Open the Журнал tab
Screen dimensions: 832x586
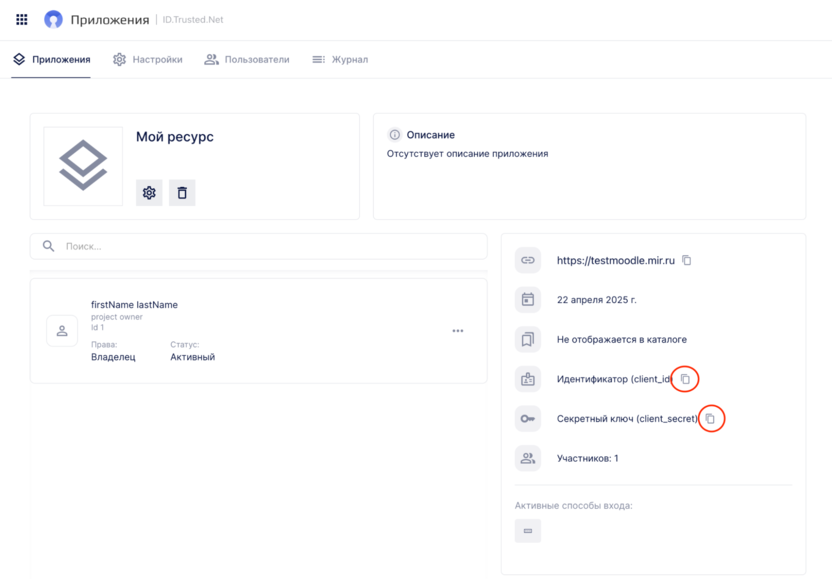pyautogui.click(x=340, y=60)
